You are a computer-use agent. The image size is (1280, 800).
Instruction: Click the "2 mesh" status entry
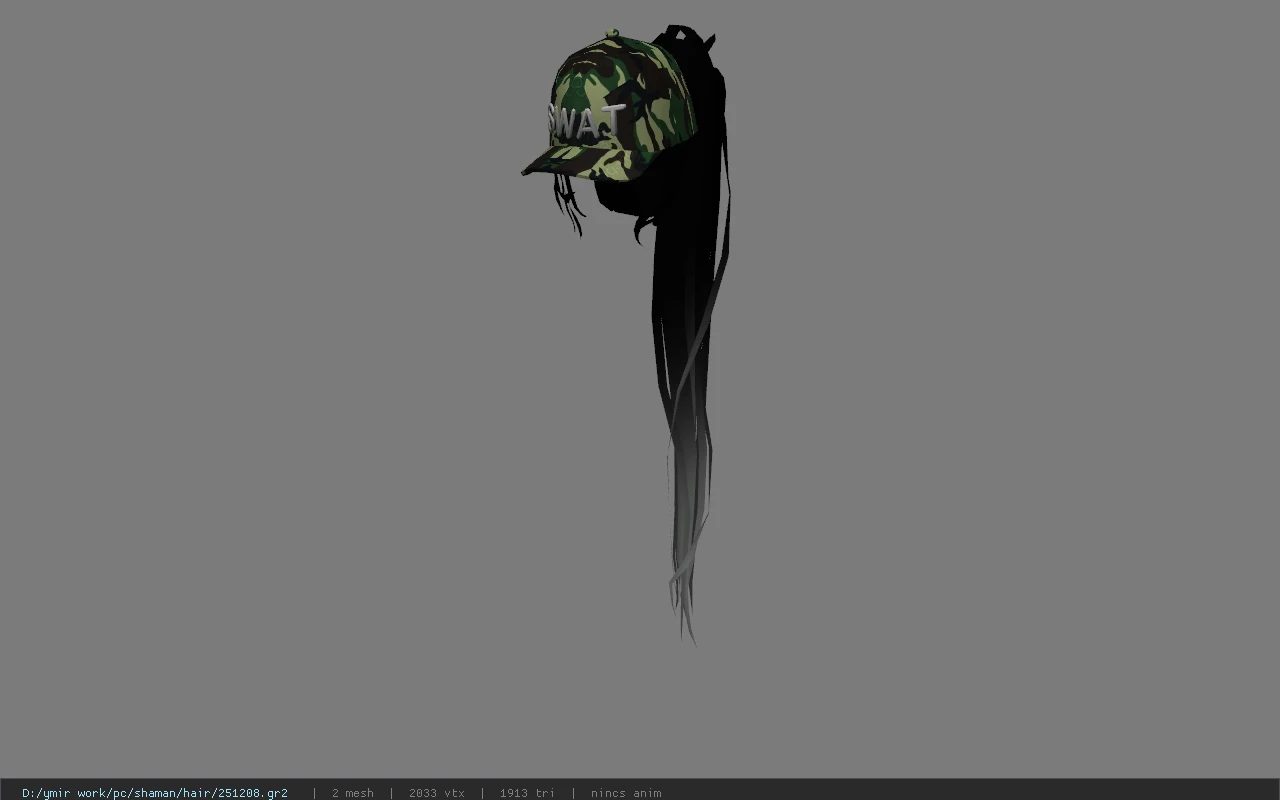click(353, 793)
